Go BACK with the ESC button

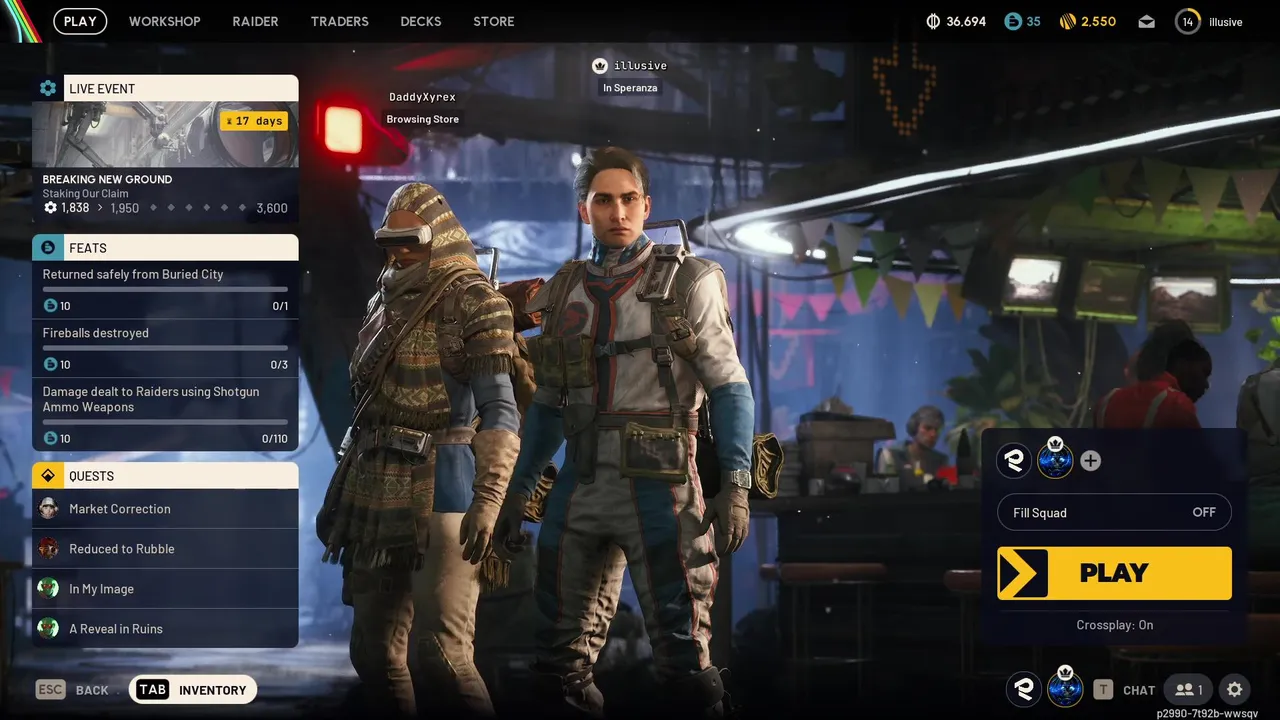72,689
